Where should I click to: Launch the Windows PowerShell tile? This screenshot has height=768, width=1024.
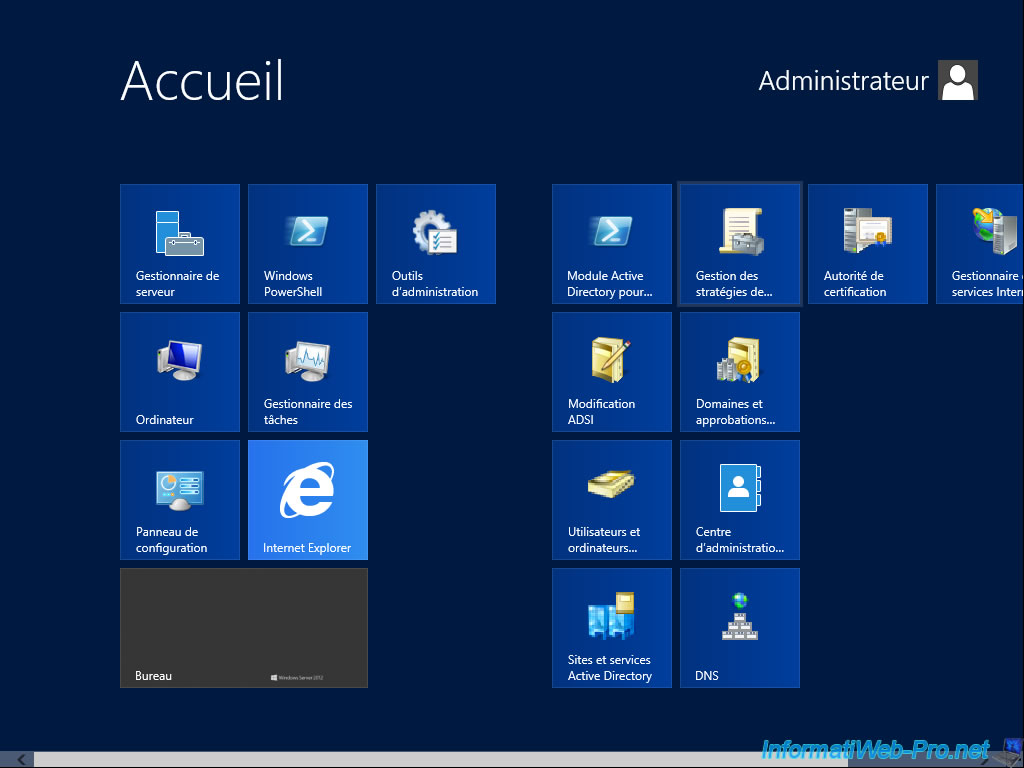[x=308, y=244]
